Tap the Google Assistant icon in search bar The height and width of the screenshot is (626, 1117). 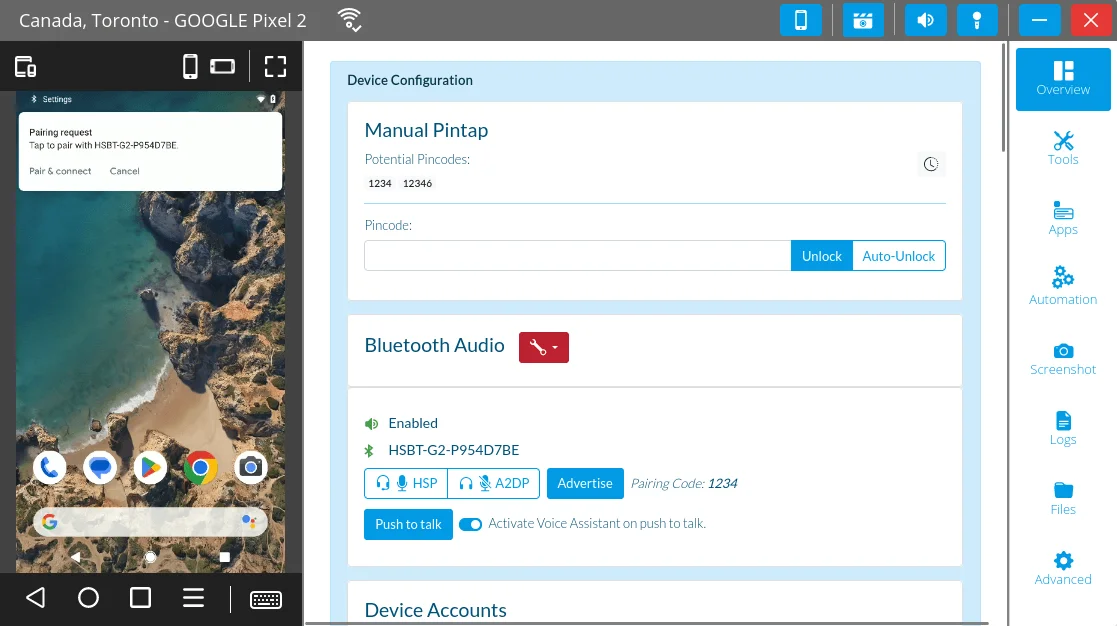(249, 522)
